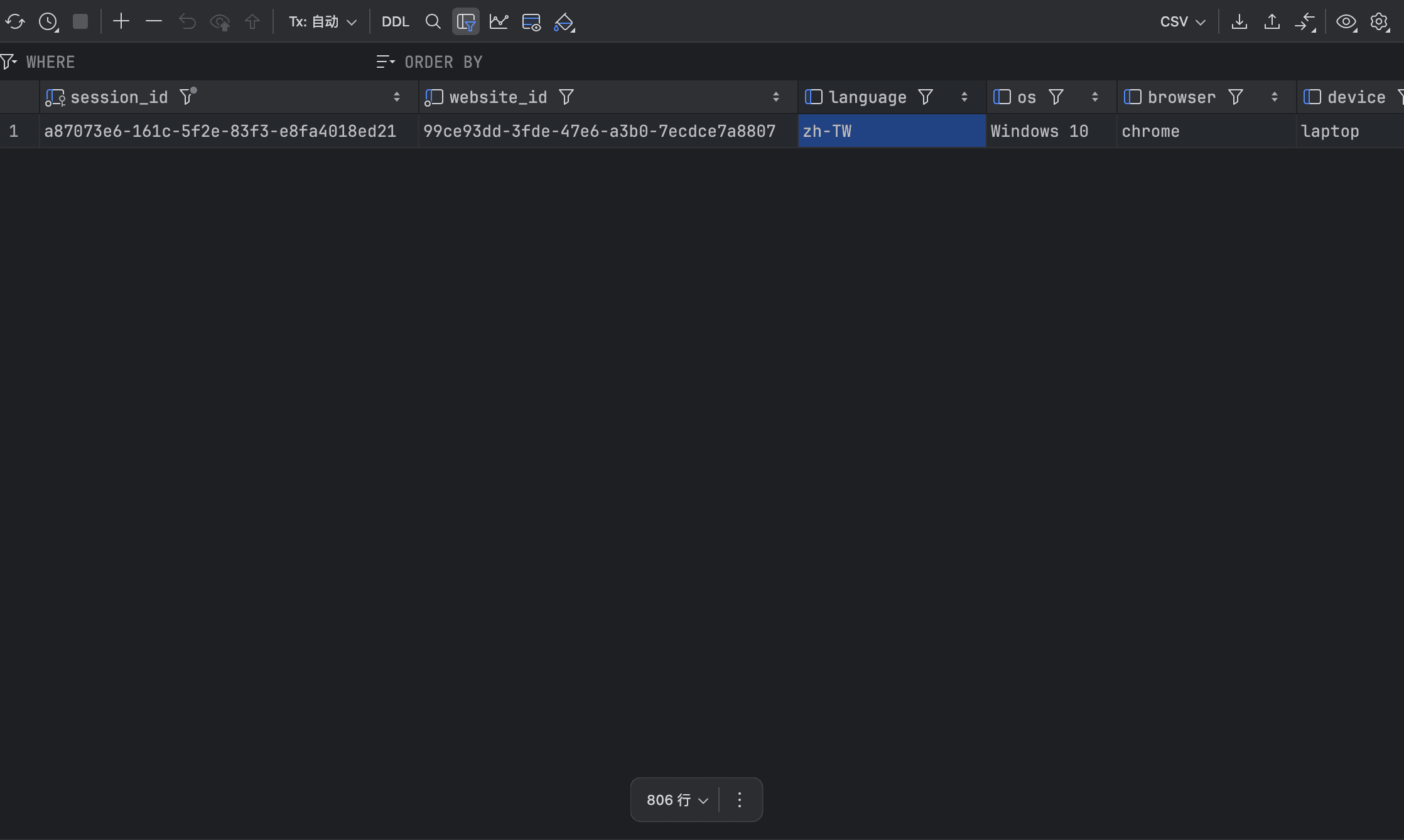Select the zh-TW language cell

tap(891, 131)
